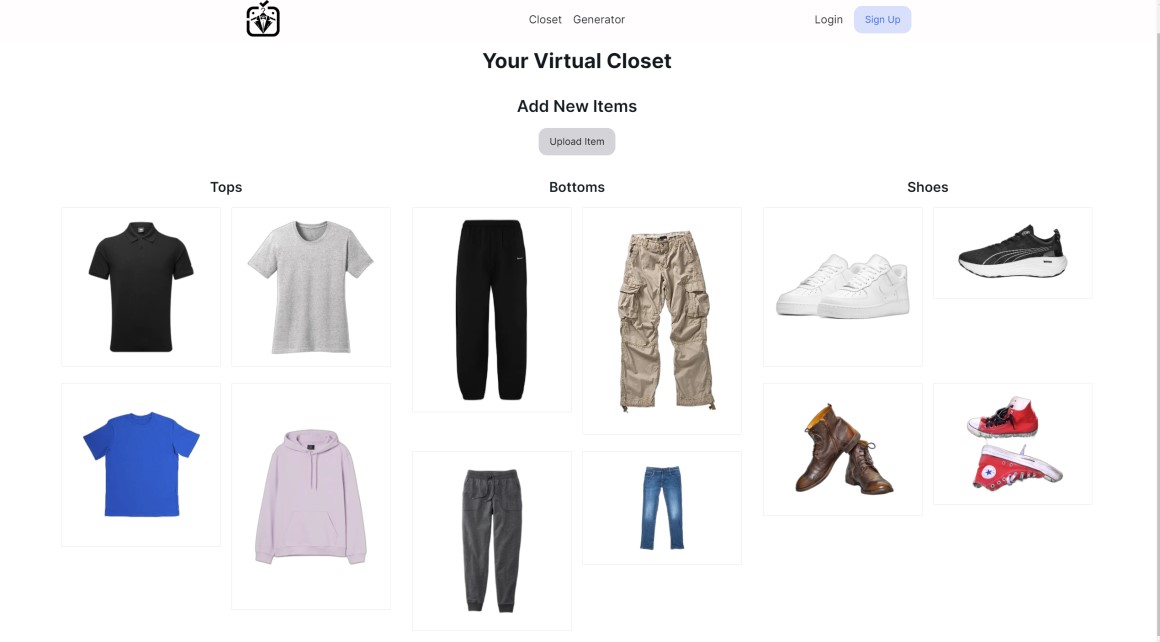1160x642 pixels.
Task: Select the white sneakers
Action: [x=843, y=287]
